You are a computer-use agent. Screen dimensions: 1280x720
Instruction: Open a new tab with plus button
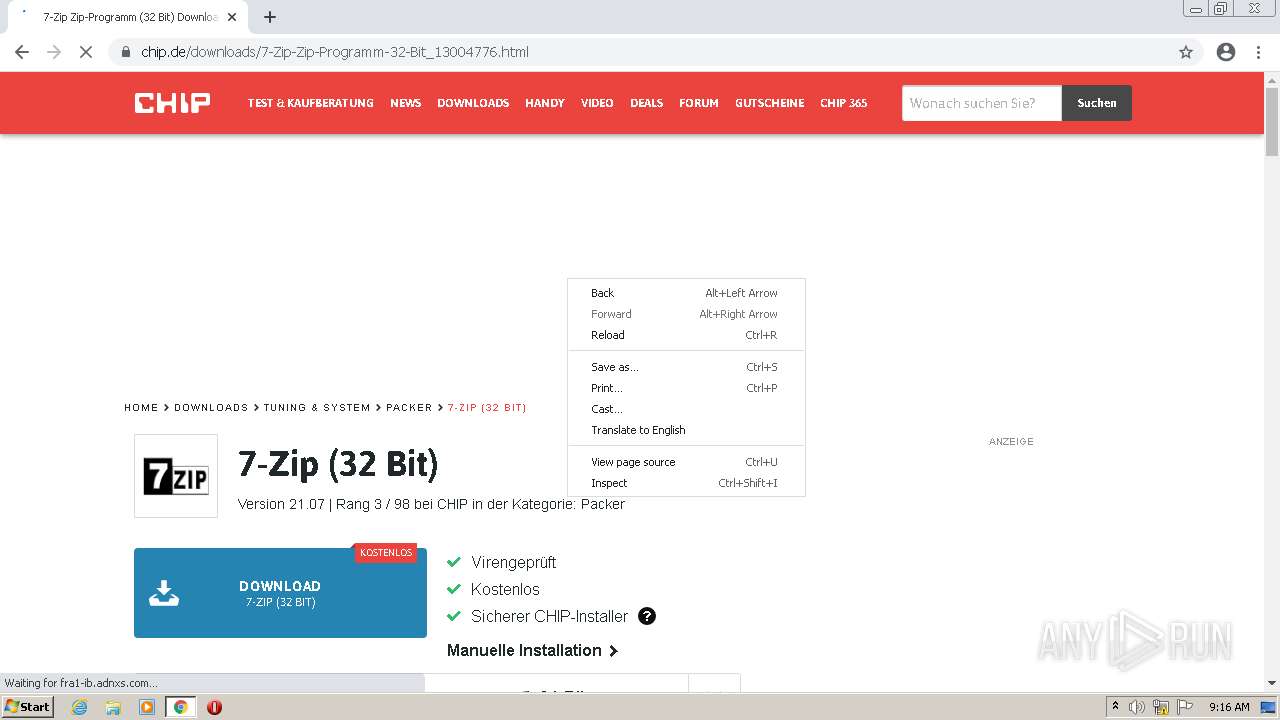tap(270, 17)
